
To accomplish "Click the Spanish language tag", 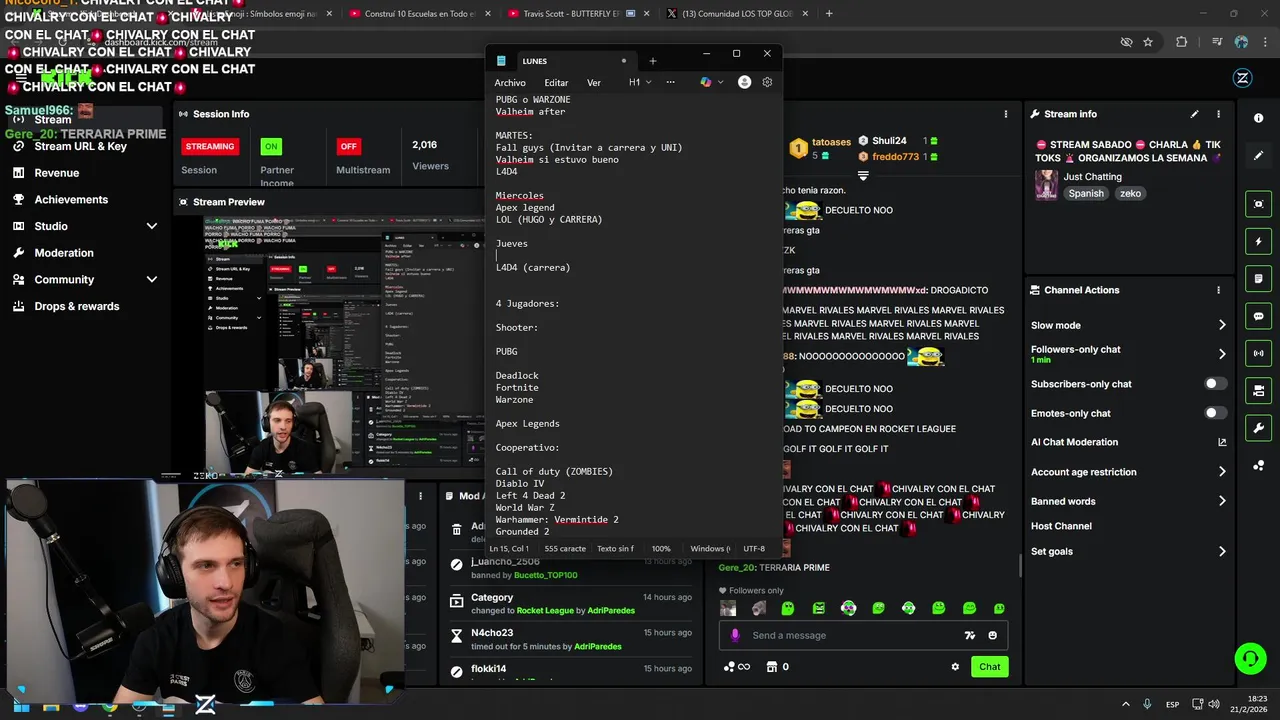I will [1086, 194].
